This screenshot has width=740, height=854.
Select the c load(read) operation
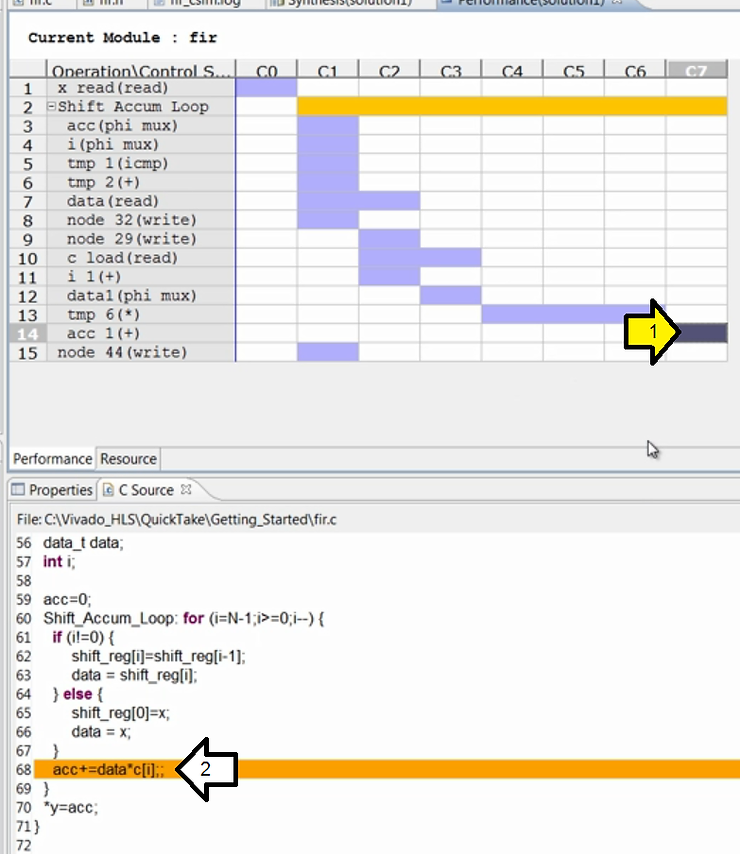[141, 258]
